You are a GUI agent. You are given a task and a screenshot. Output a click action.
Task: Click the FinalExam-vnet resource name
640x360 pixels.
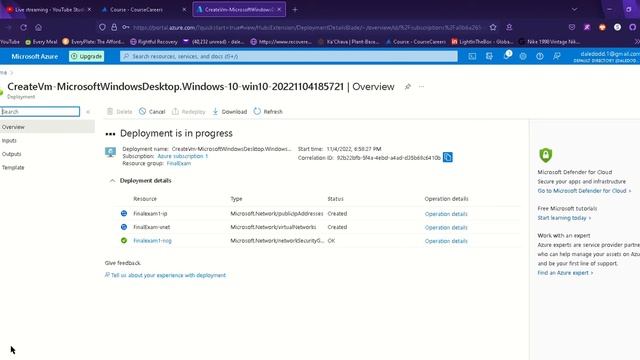(151, 227)
